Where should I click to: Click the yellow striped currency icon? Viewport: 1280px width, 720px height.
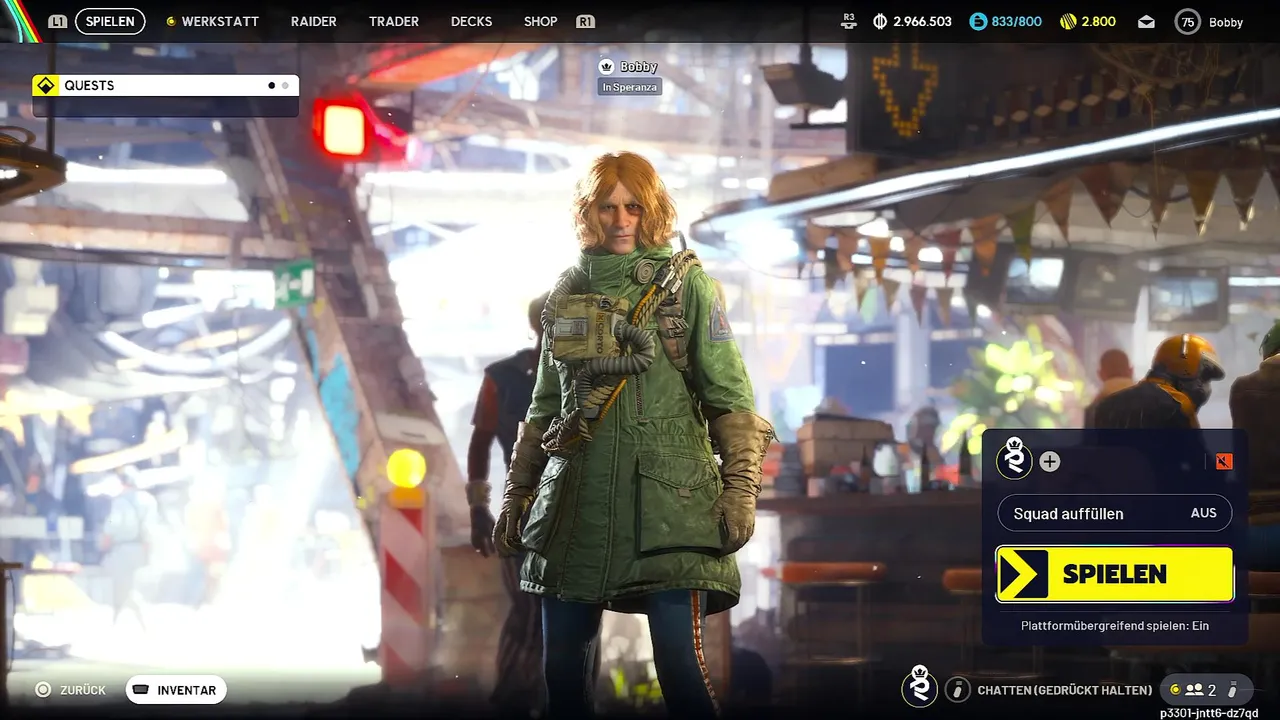1068,21
